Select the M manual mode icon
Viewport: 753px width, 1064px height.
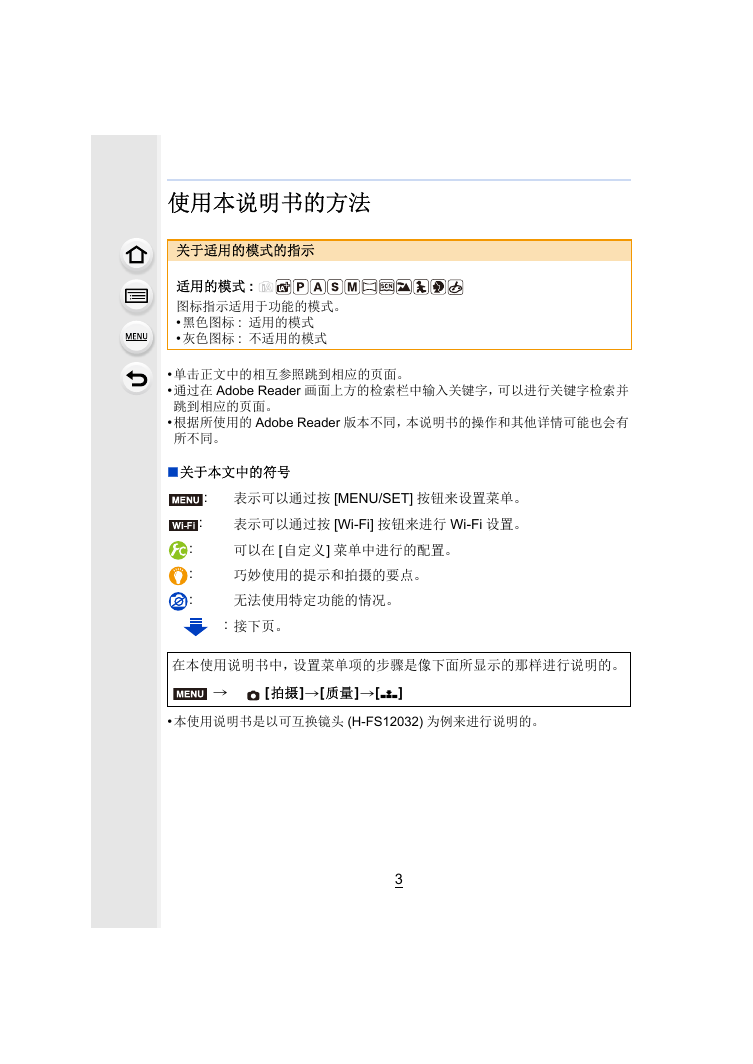tap(351, 287)
